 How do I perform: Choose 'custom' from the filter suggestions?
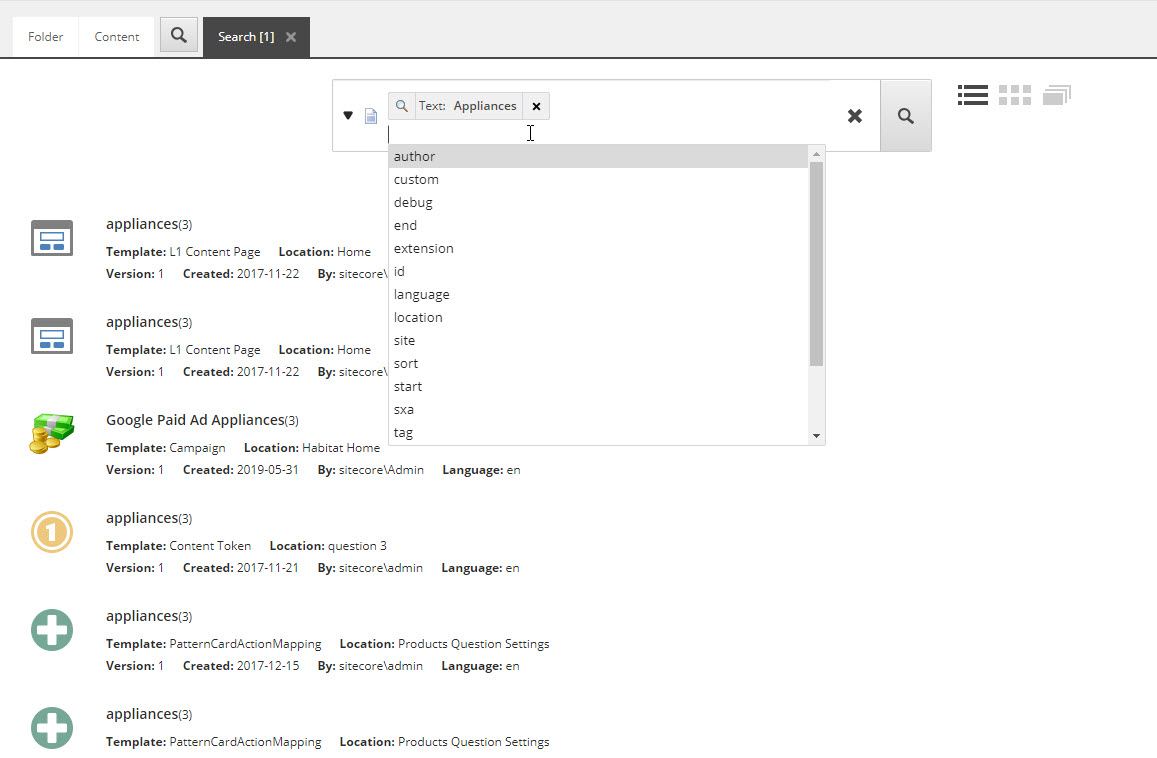(598, 179)
